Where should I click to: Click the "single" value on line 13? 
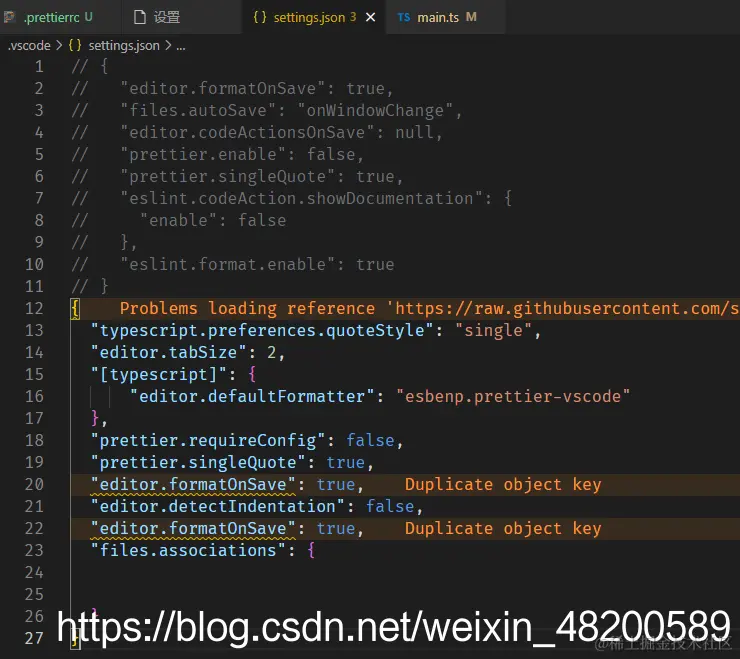point(493,330)
